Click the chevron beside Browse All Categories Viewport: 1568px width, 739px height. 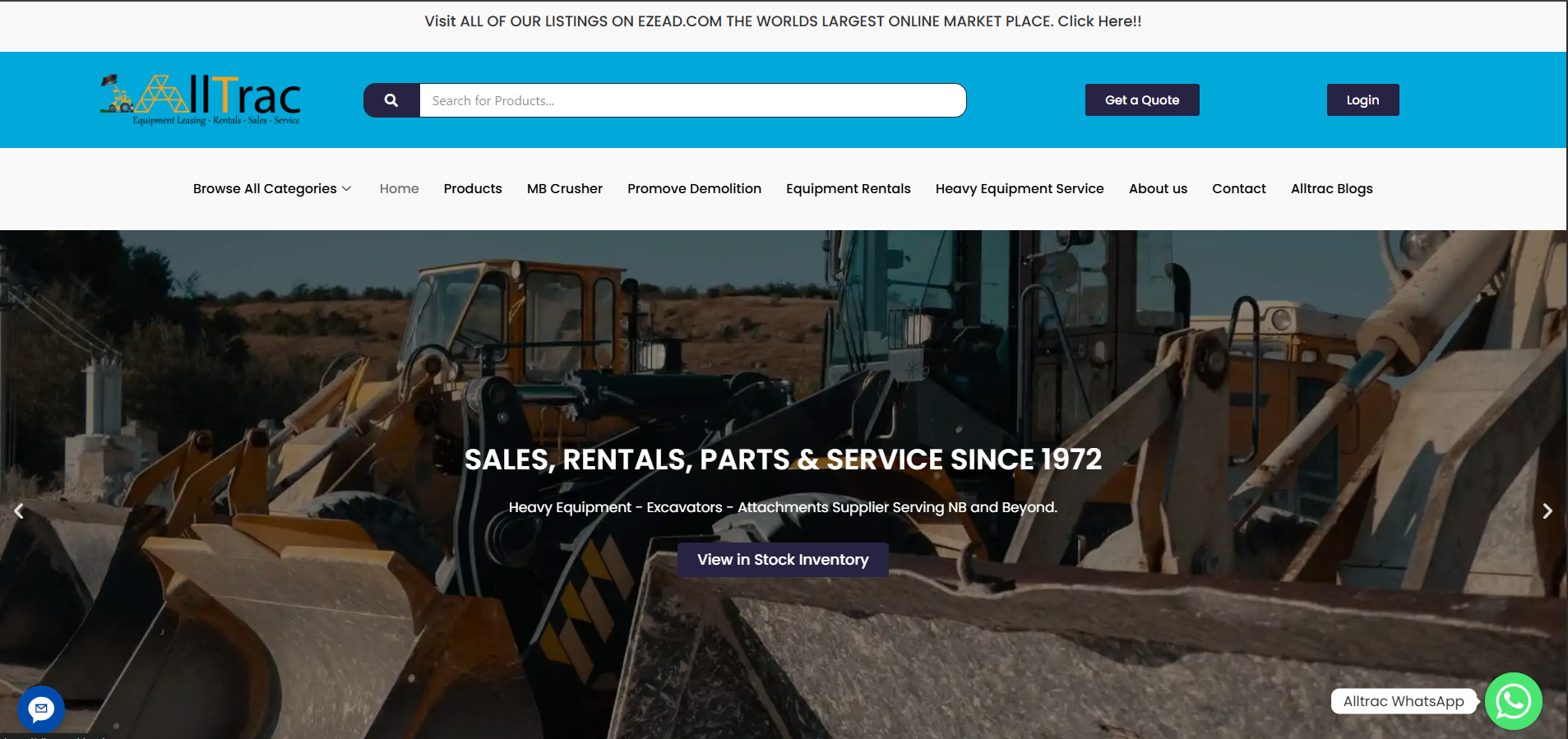click(x=347, y=189)
